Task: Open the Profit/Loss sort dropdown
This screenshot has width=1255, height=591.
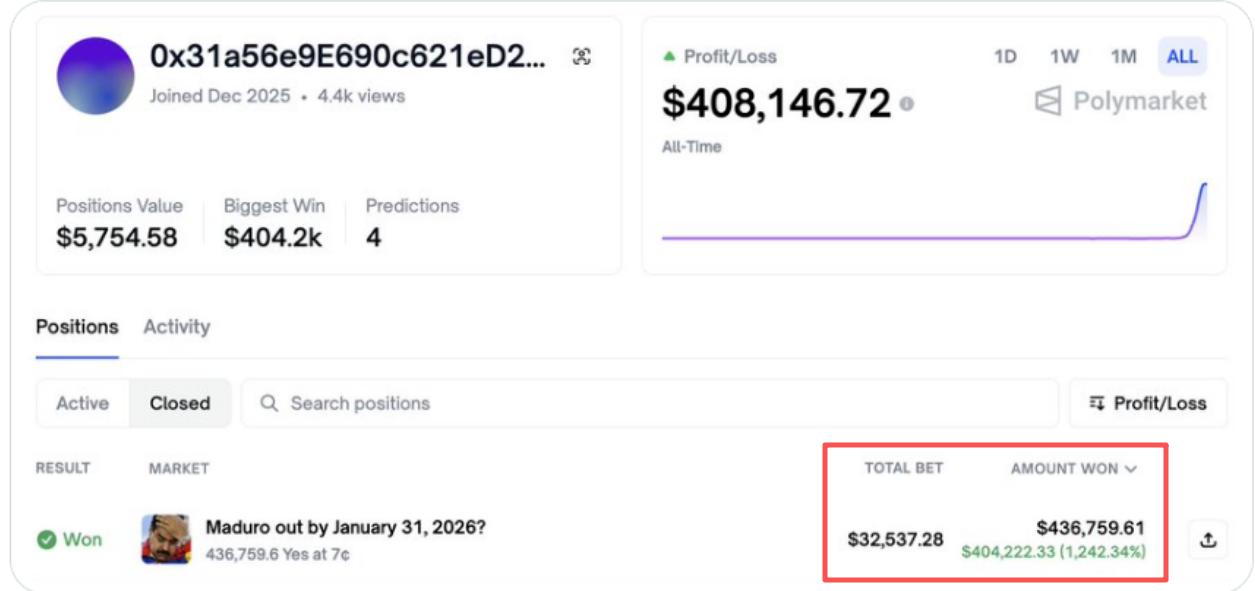Action: 1148,404
